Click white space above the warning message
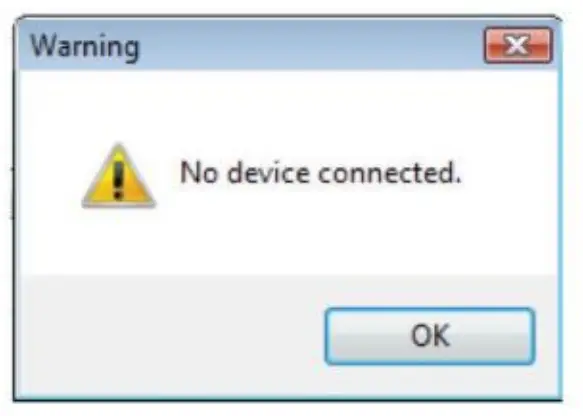The image size is (583, 416). (x=288, y=112)
